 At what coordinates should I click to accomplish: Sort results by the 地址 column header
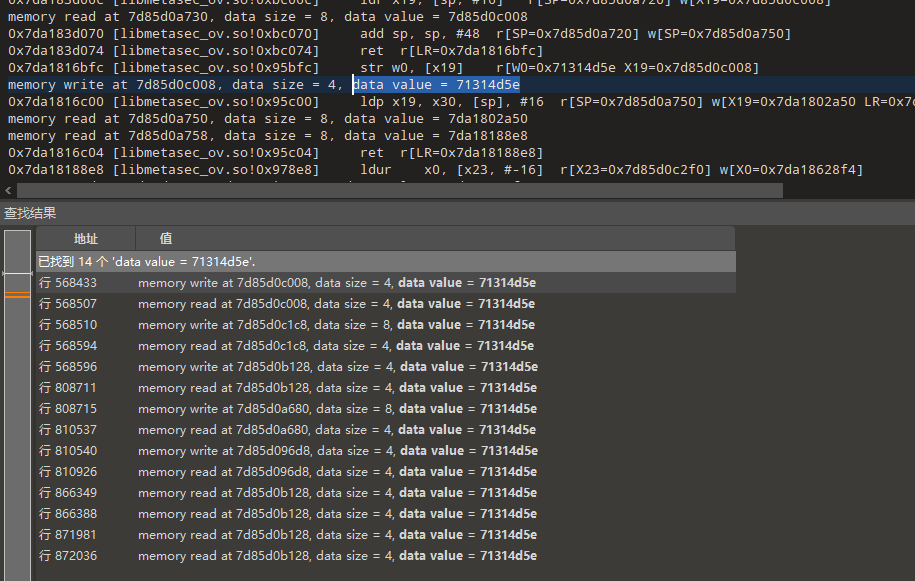(86, 239)
